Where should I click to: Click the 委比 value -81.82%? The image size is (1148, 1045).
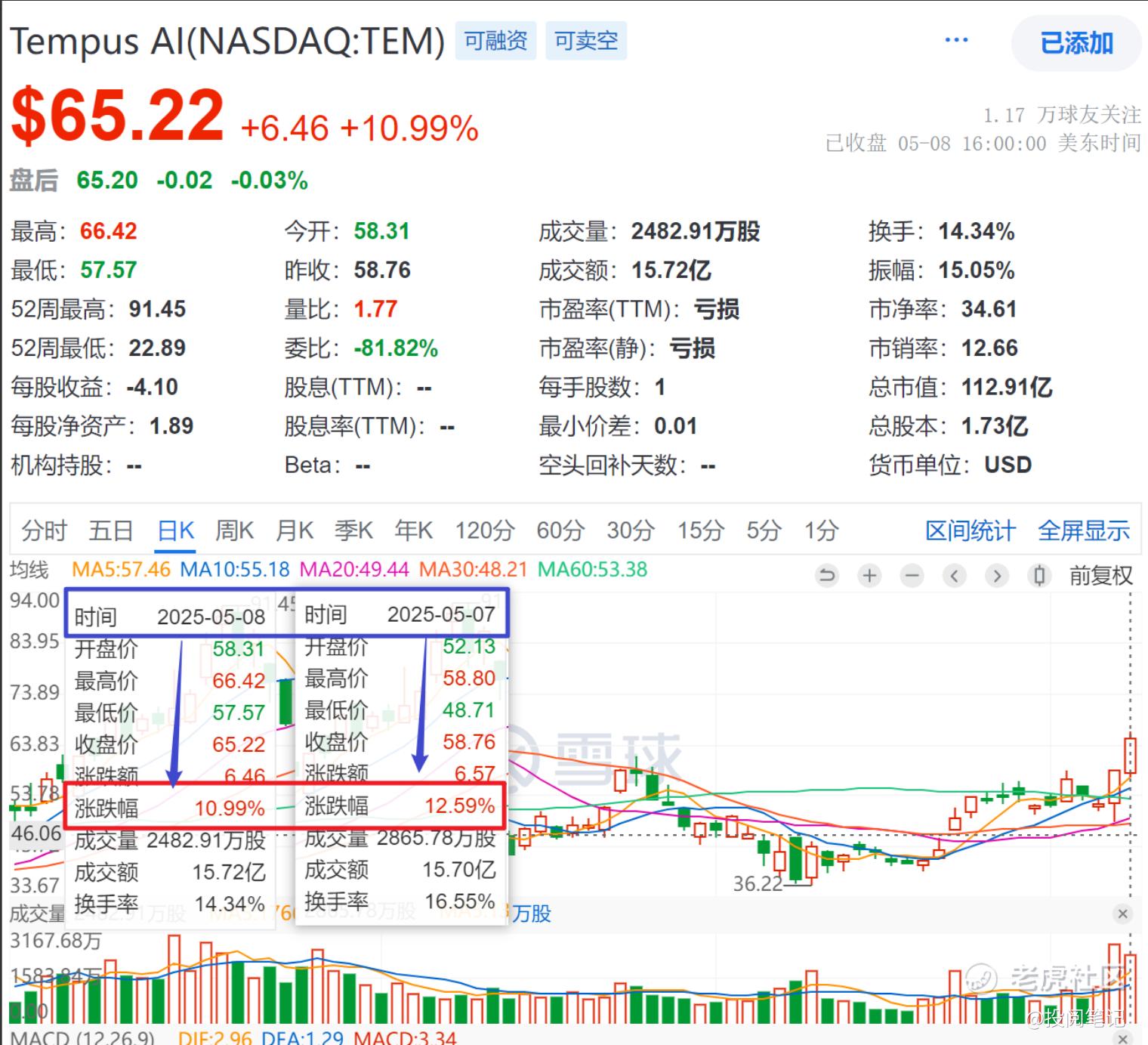(396, 348)
